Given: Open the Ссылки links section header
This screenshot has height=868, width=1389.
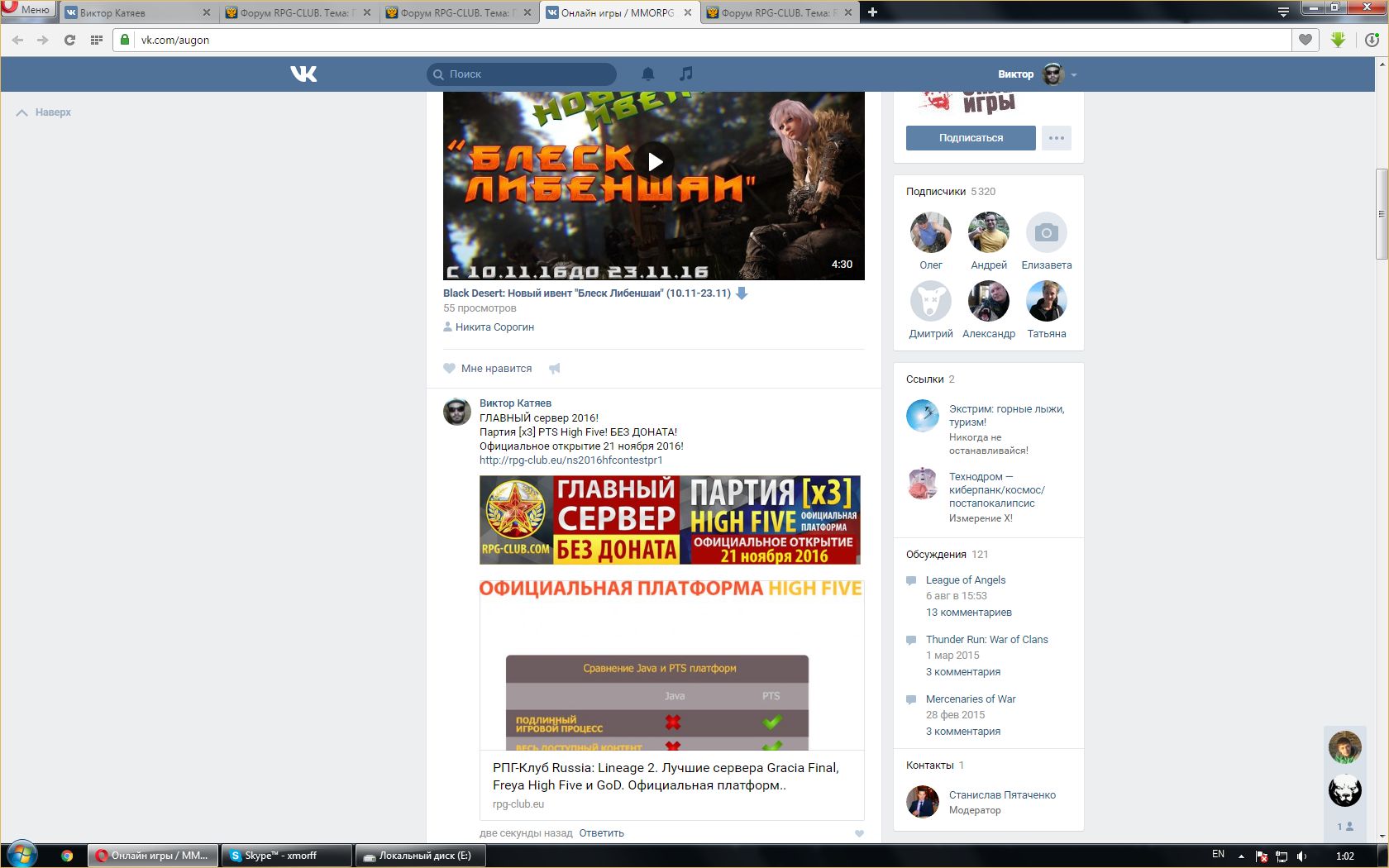Looking at the screenshot, I should [x=930, y=379].
